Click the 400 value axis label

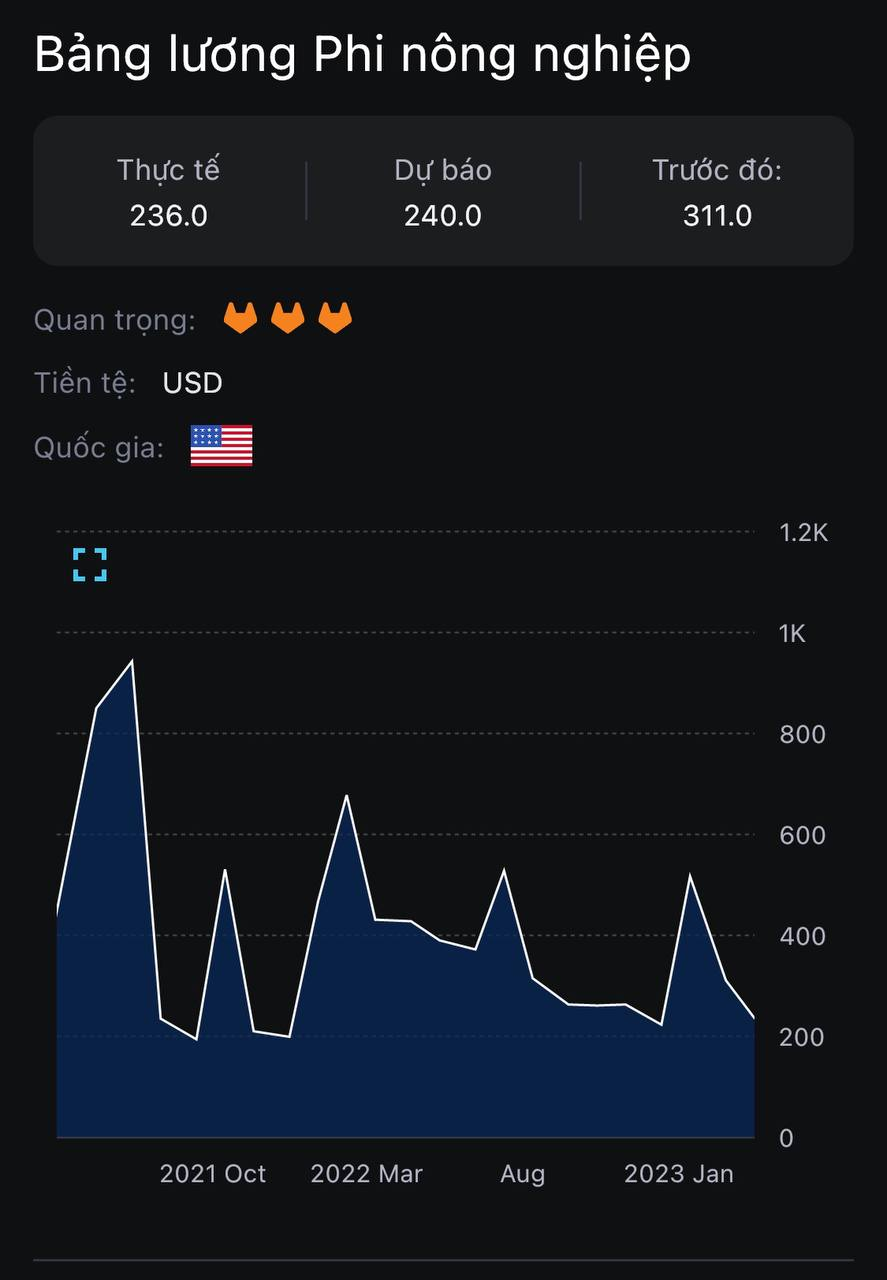click(802, 936)
